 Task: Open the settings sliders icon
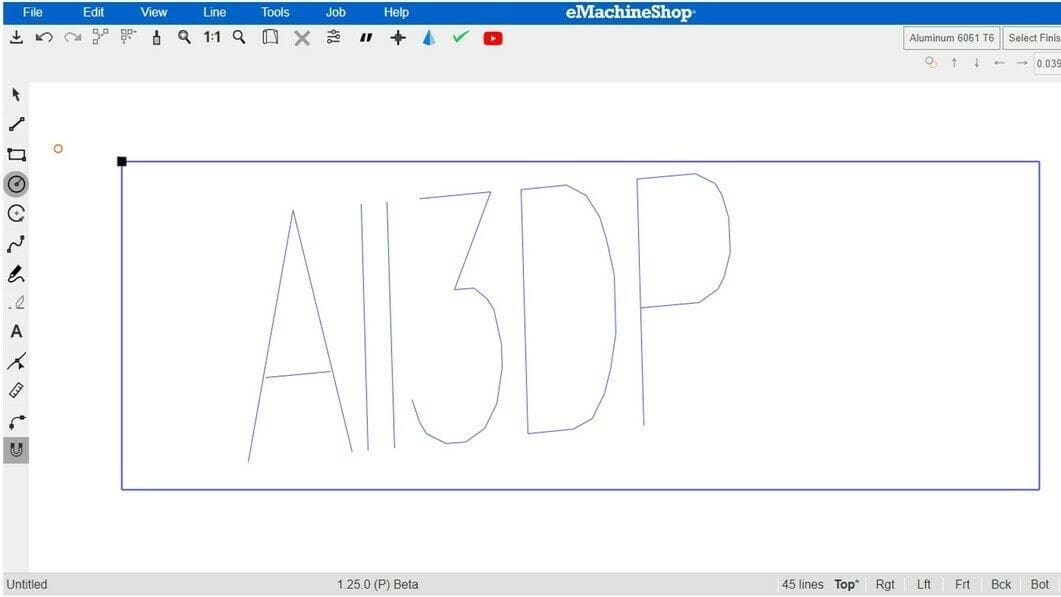(x=333, y=37)
